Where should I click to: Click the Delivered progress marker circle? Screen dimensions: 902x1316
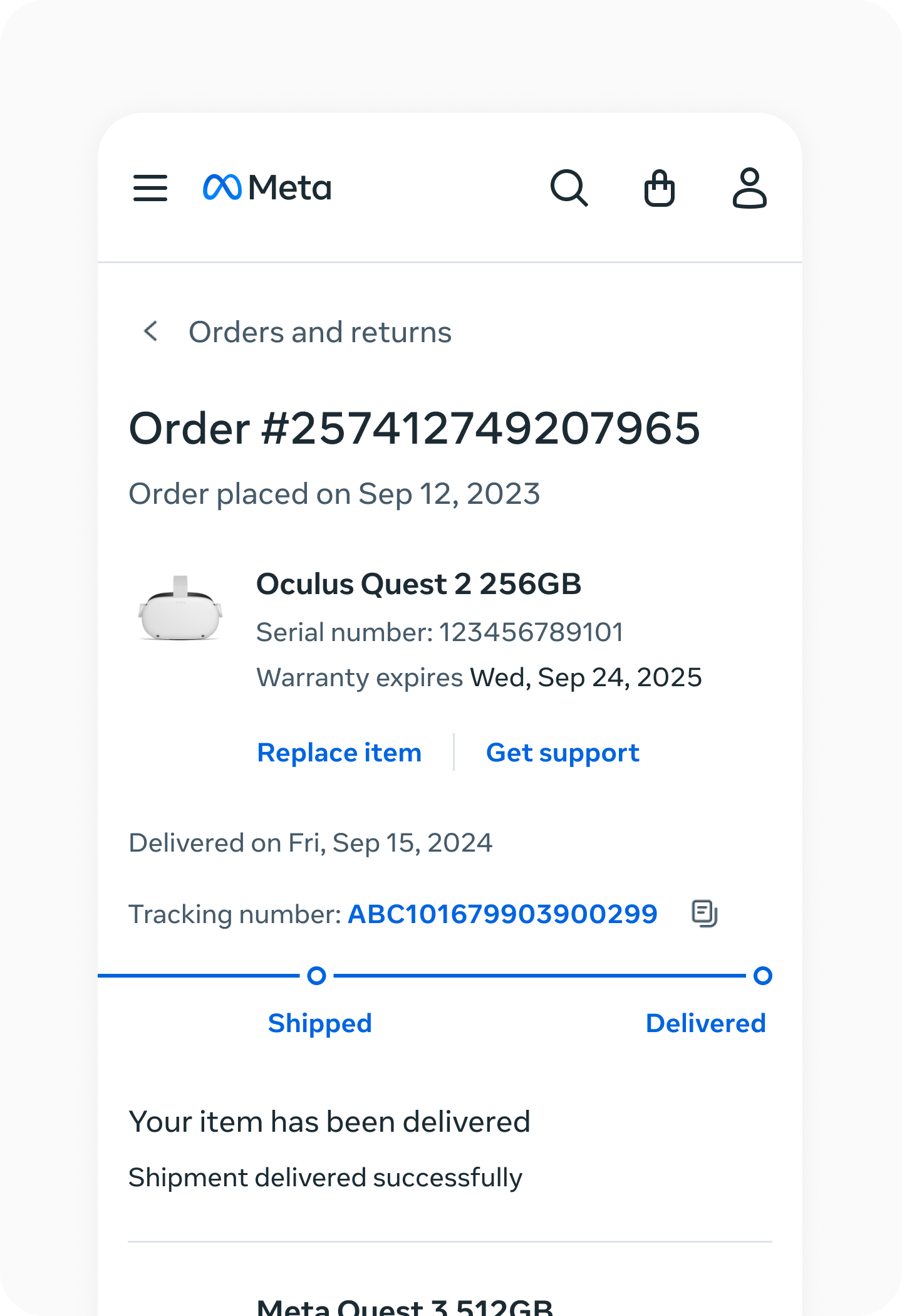[763, 976]
